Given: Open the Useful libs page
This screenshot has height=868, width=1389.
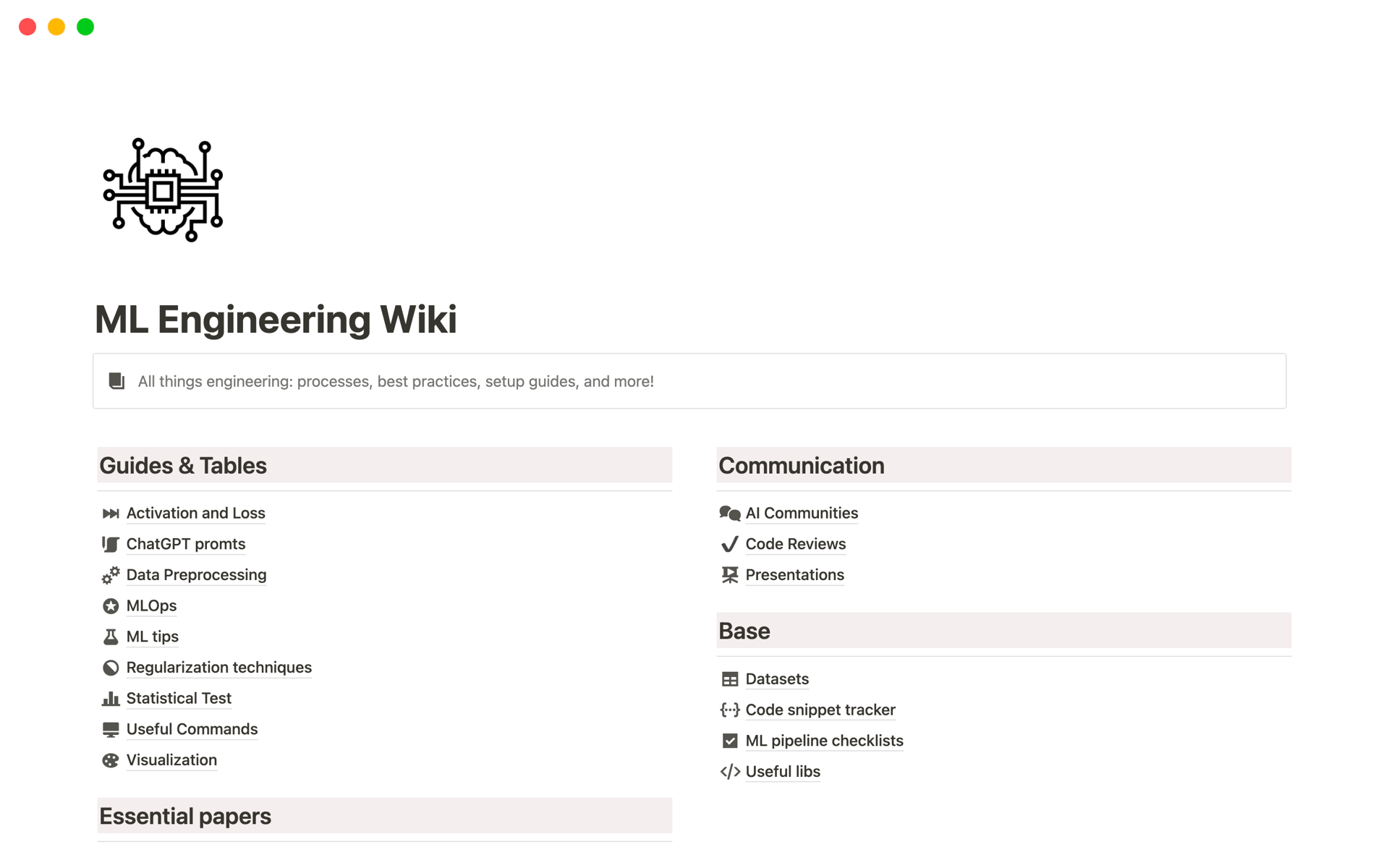Looking at the screenshot, I should 782,772.
